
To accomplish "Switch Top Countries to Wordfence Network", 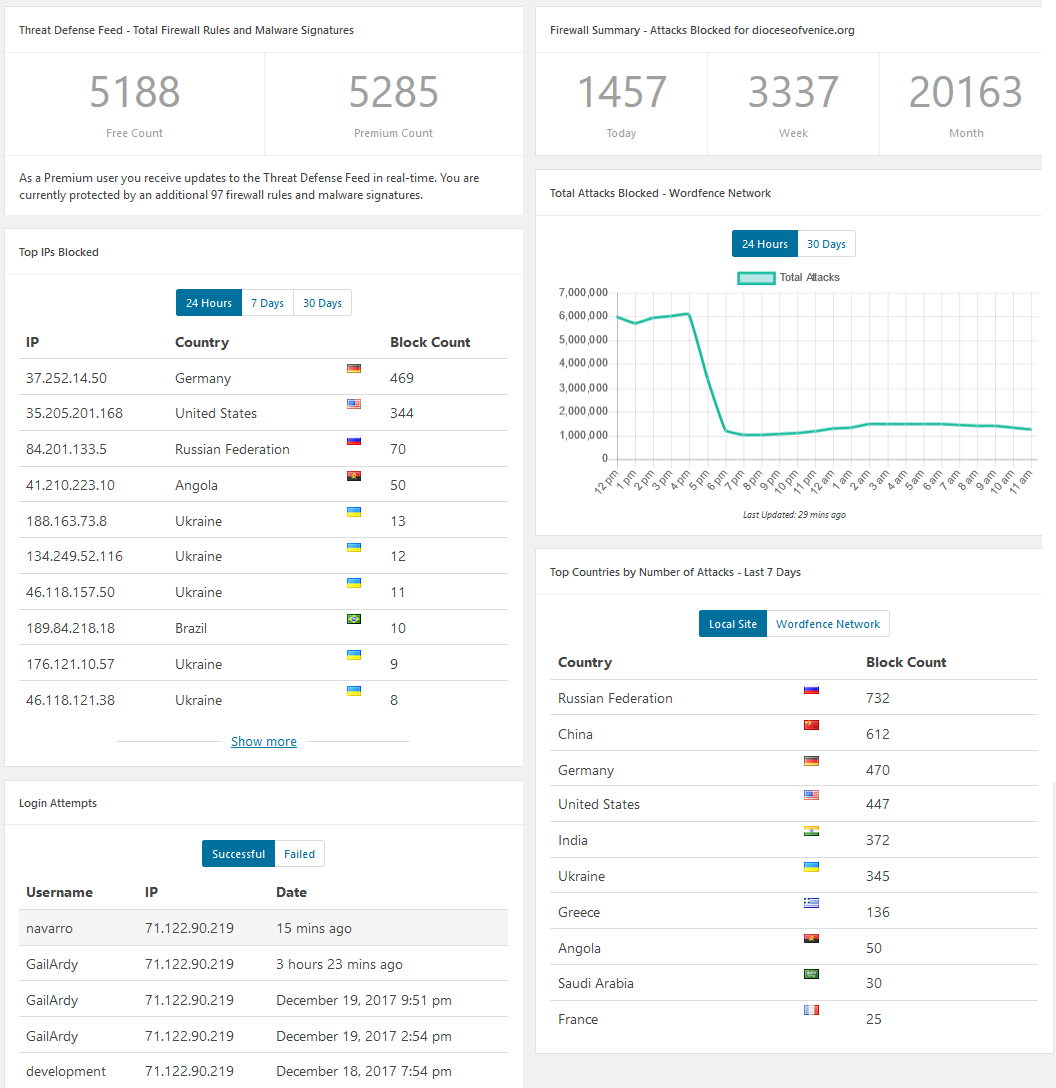I will 828,624.
